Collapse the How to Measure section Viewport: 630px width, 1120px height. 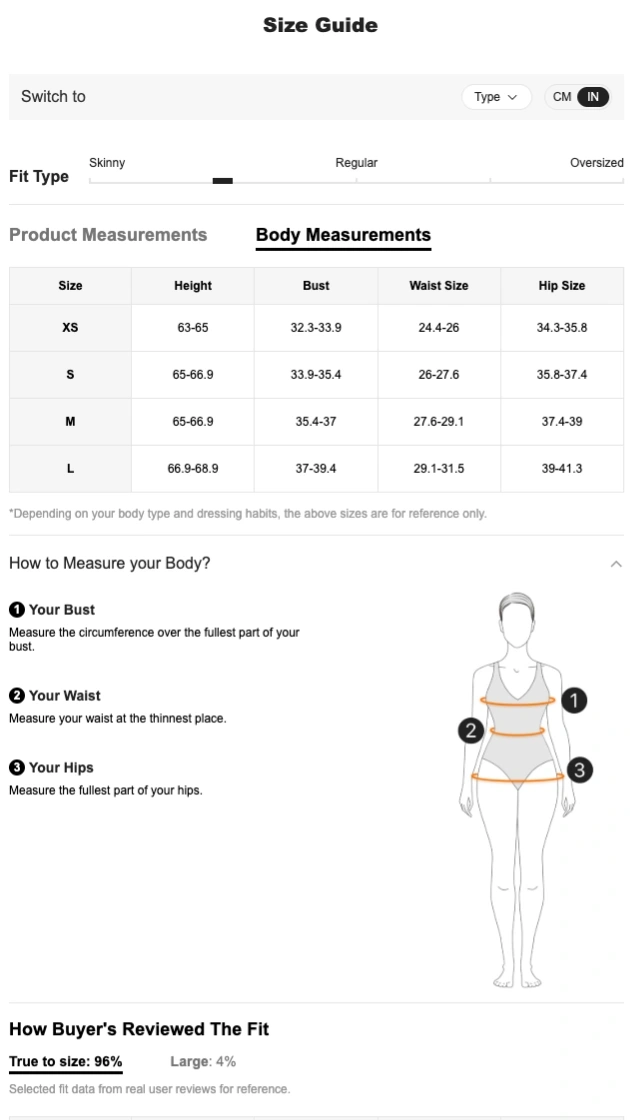tap(616, 564)
